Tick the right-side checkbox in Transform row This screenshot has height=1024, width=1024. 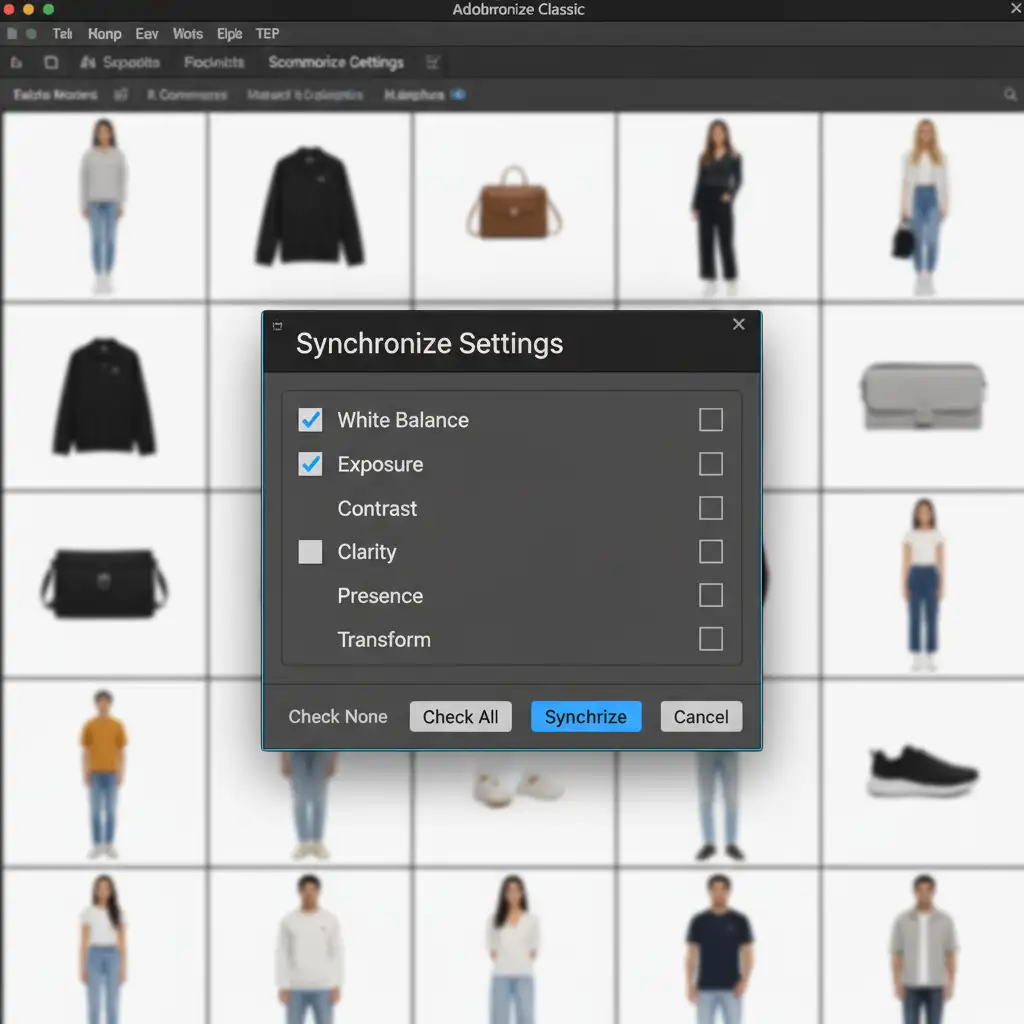tap(711, 639)
